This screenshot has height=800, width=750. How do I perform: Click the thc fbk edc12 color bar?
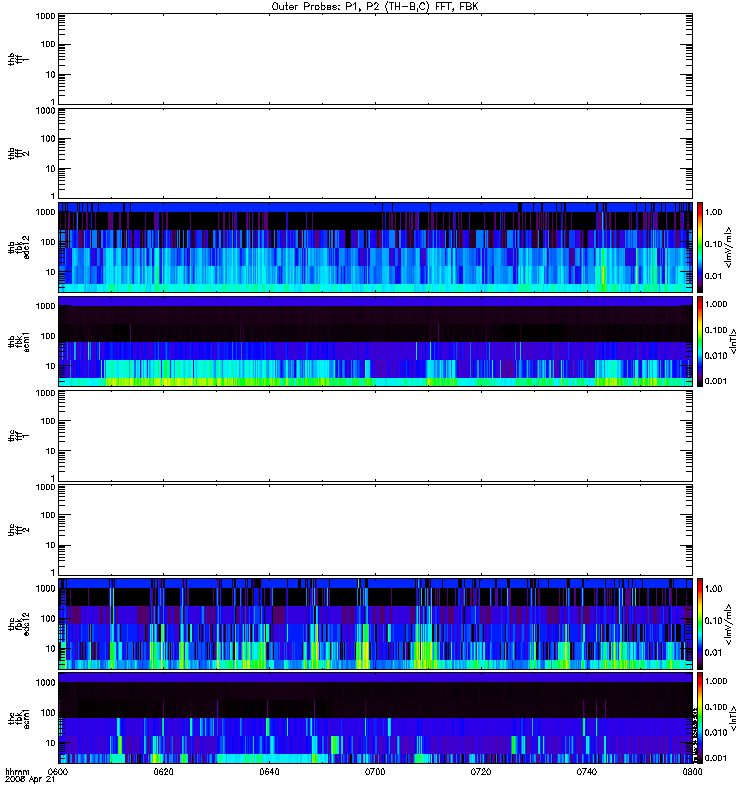(x=700, y=624)
